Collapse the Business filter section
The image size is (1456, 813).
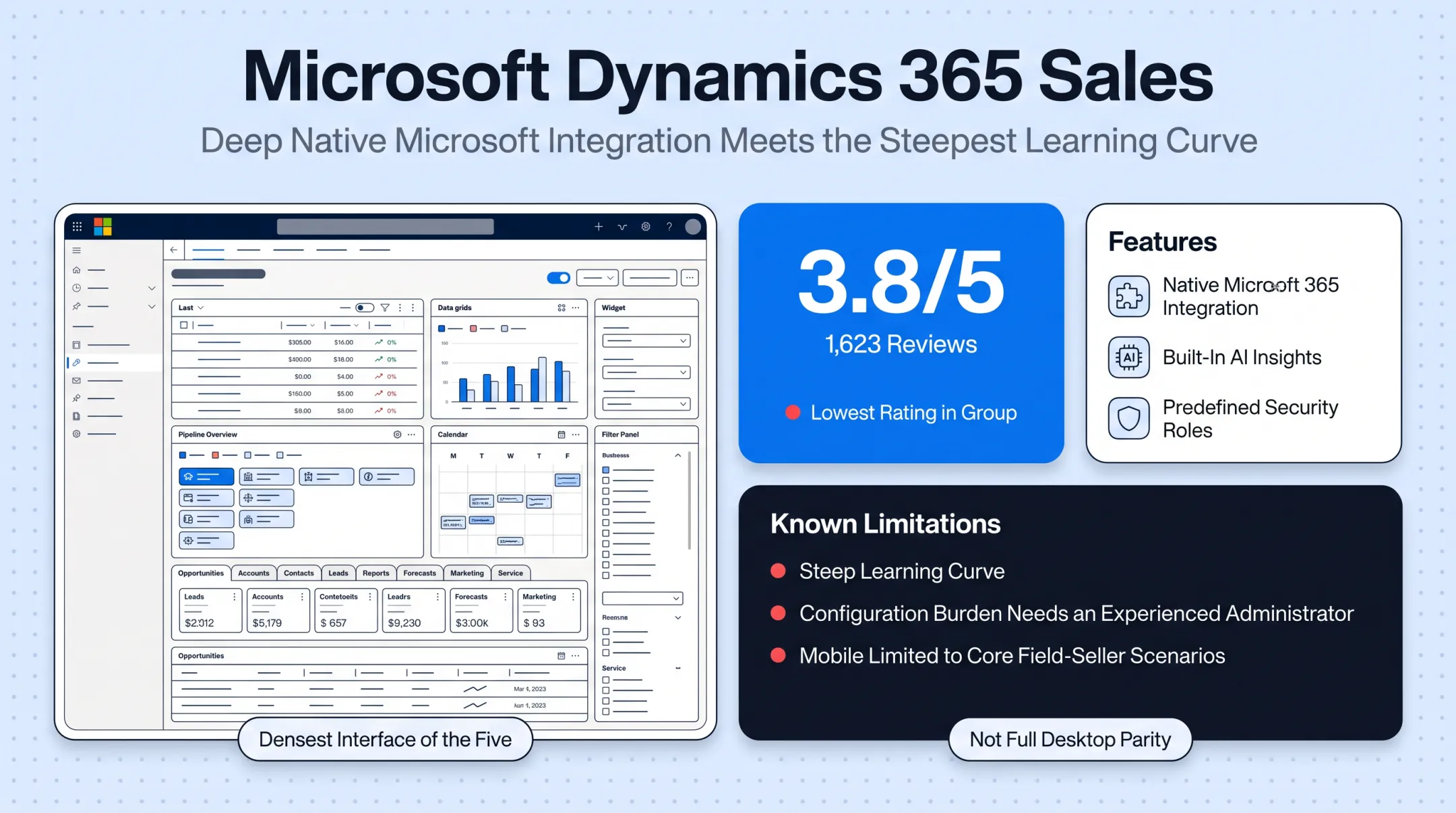point(678,456)
